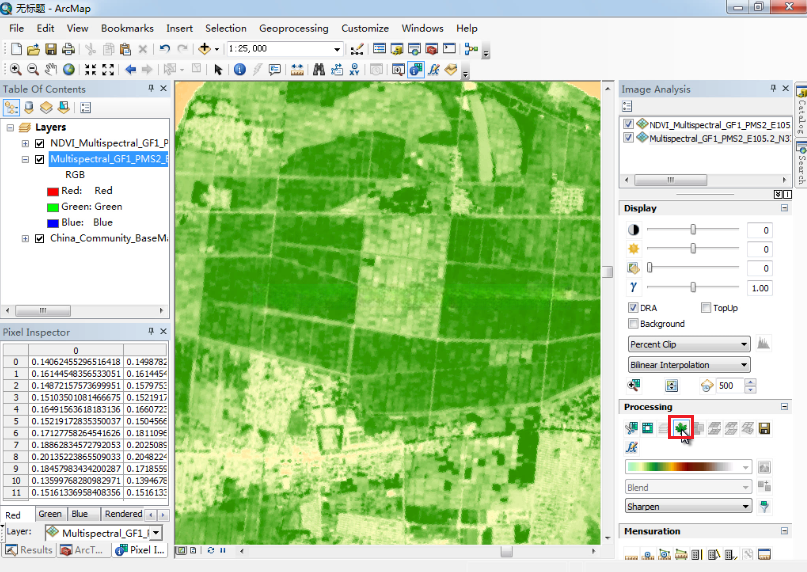Click the NDVI leaf icon in Processing
807x572 pixels.
681,429
